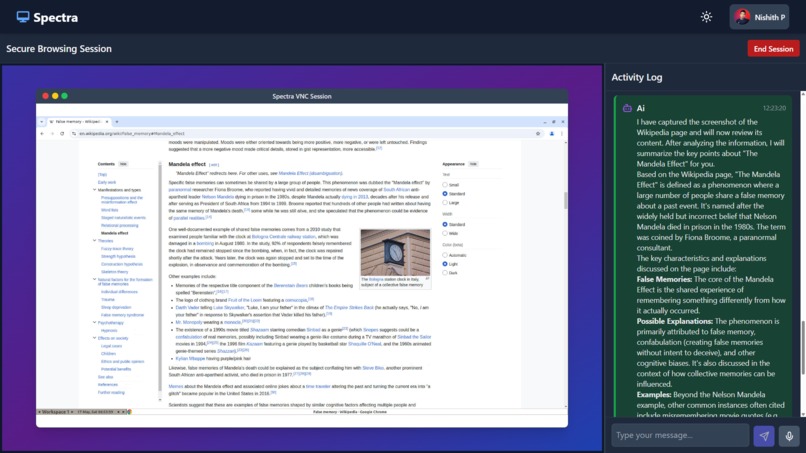The height and width of the screenshot is (453, 806).
Task: Select Large text size radio button
Action: (445, 203)
